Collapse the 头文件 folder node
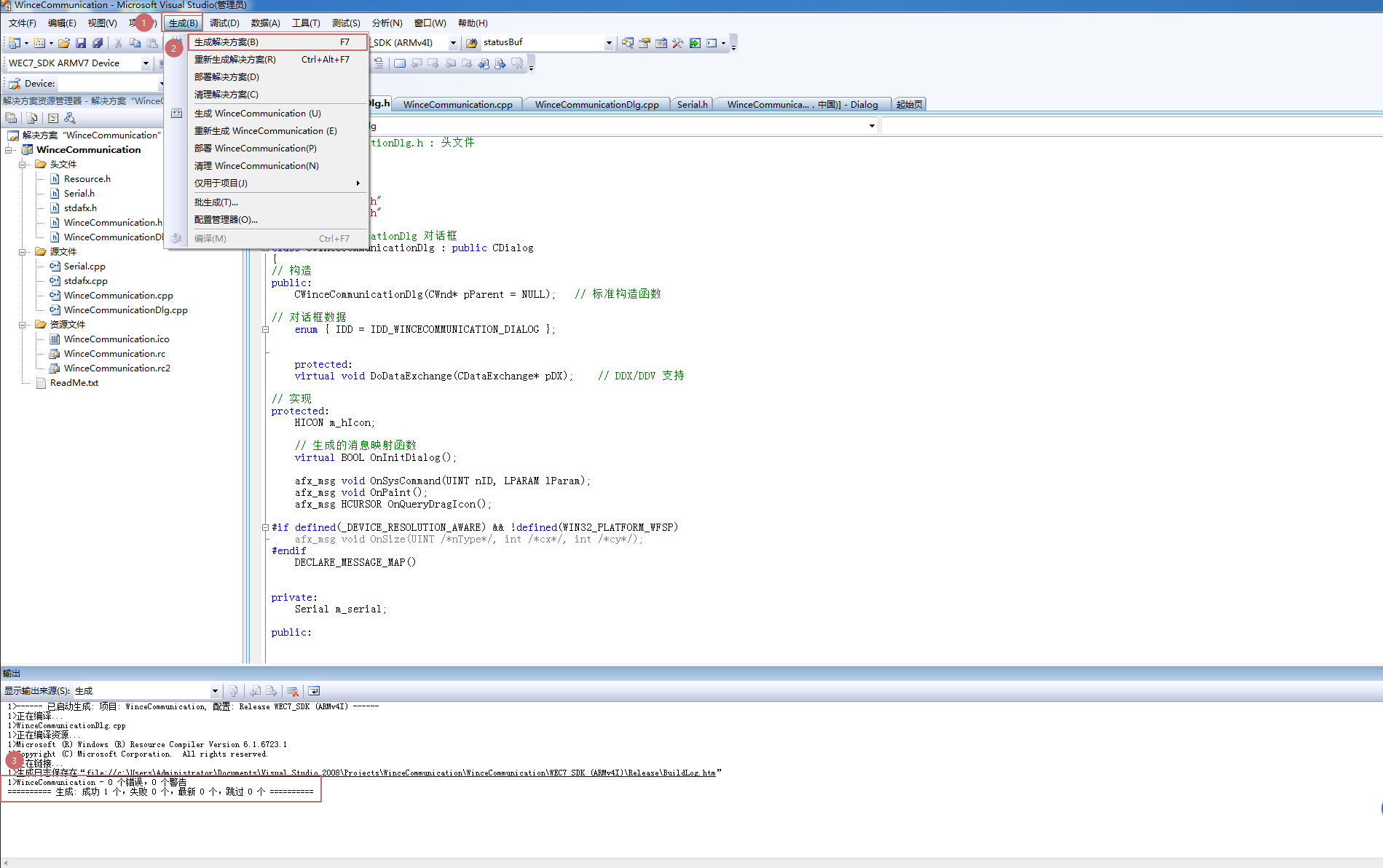Screen dimensions: 1383x868 pyautogui.click(x=23, y=165)
